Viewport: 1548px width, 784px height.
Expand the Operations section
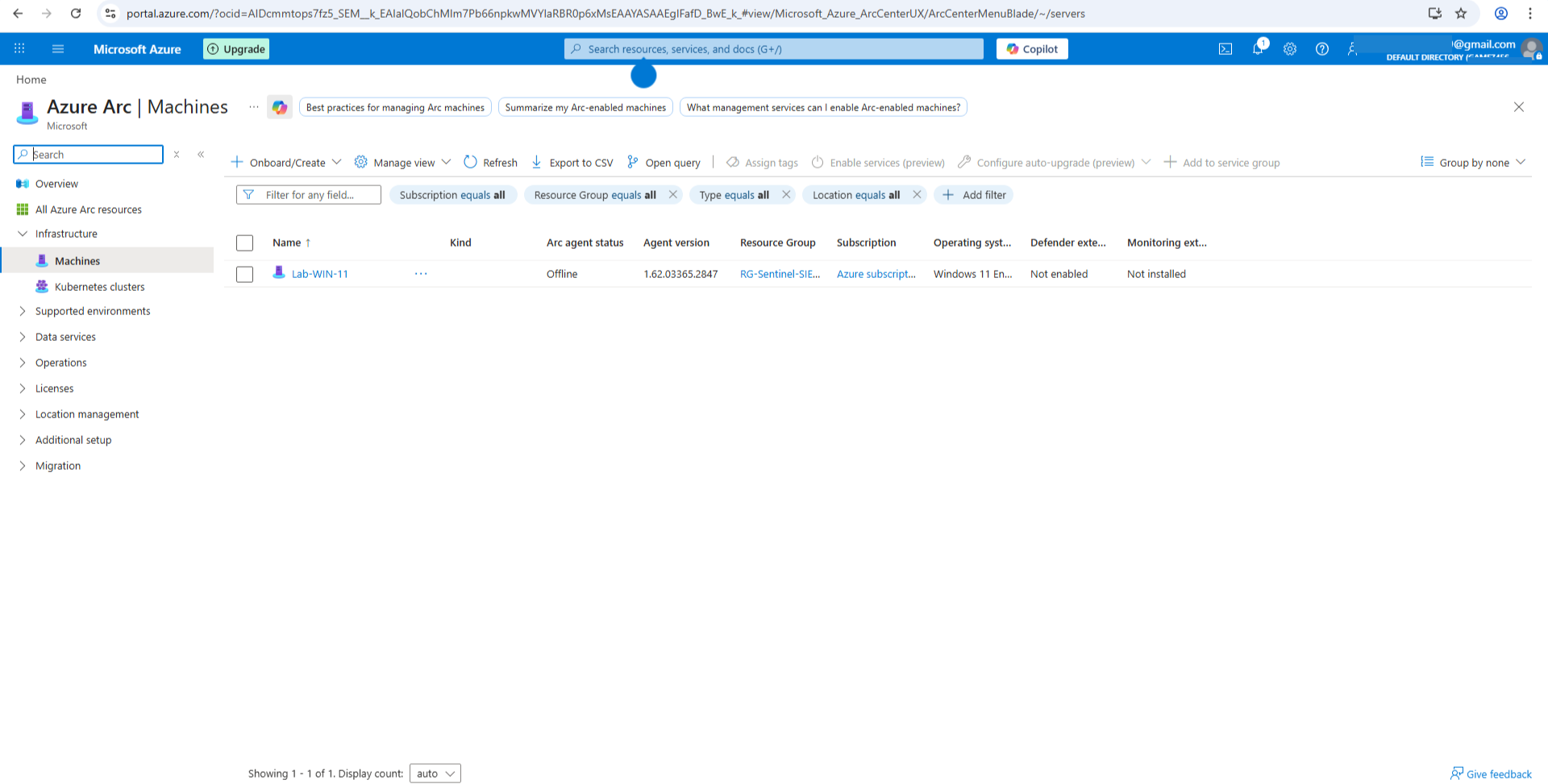click(x=23, y=363)
